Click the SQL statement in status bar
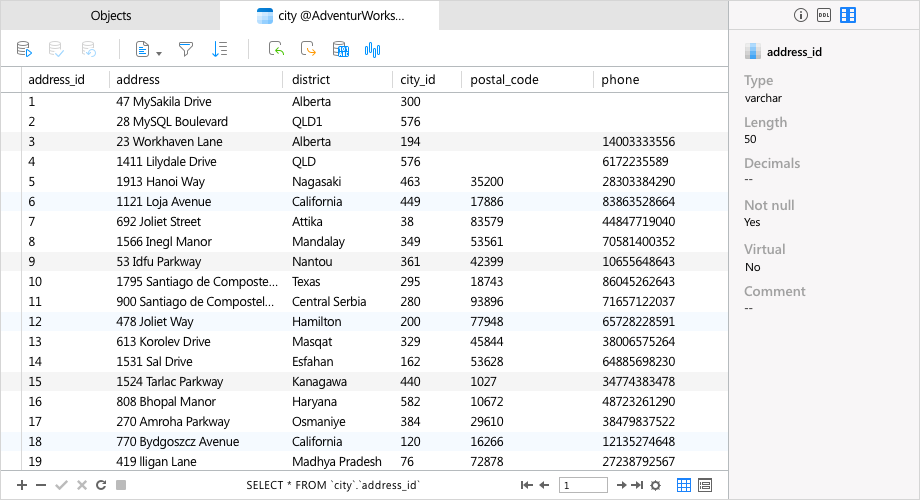 (333, 485)
